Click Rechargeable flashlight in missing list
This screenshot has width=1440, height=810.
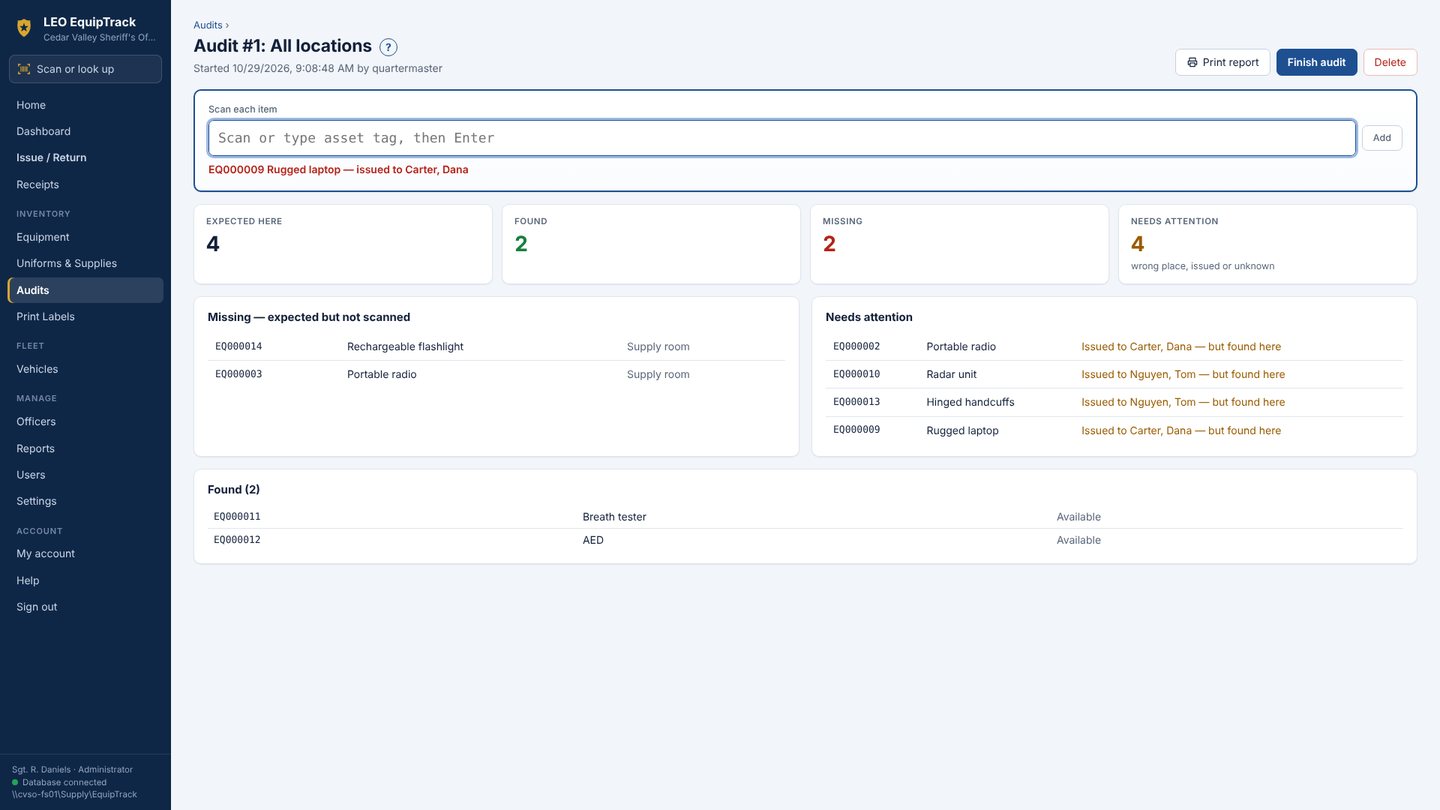point(405,346)
